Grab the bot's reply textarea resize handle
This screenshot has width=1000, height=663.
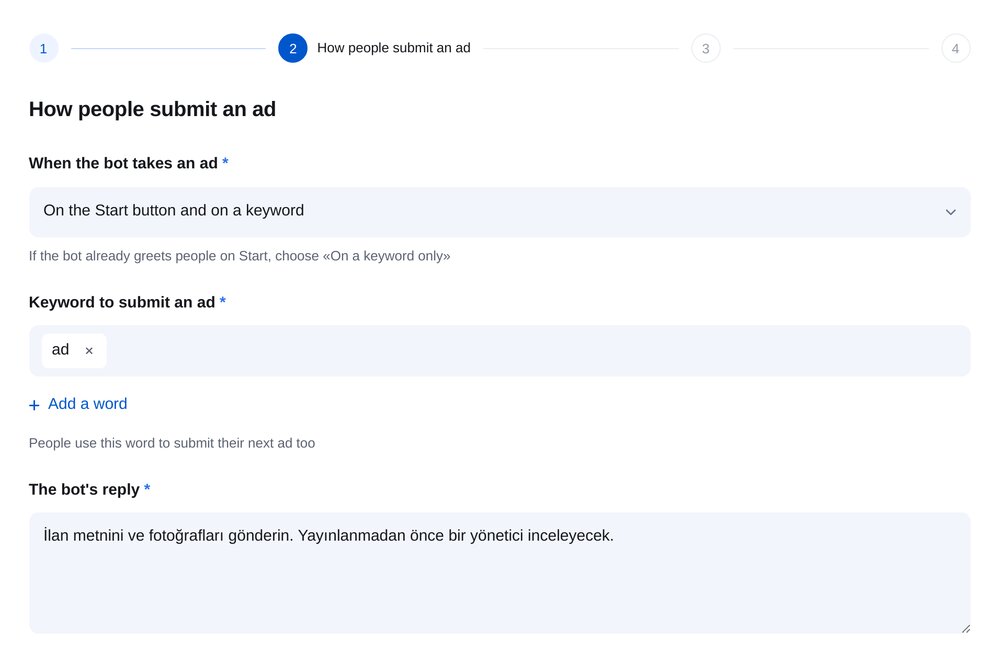point(966,629)
